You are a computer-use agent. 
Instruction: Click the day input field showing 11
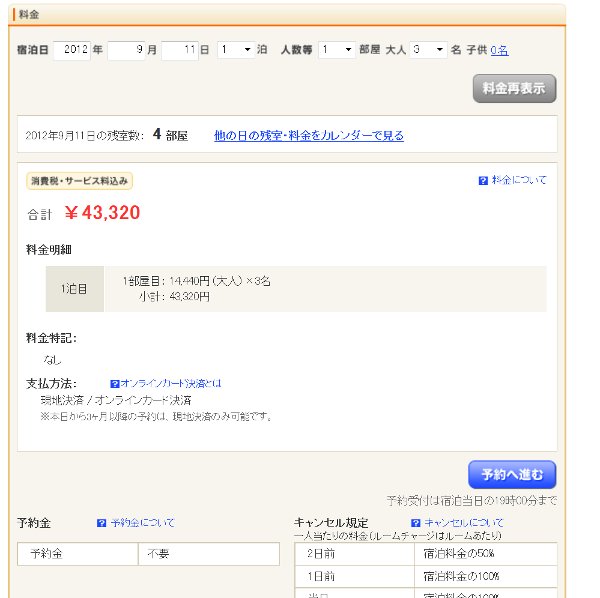point(180,50)
